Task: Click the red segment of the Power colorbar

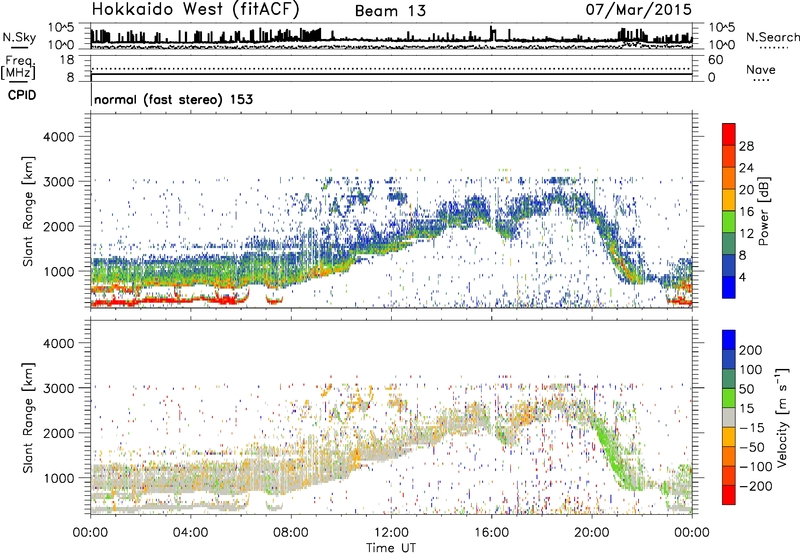Action: tap(729, 135)
